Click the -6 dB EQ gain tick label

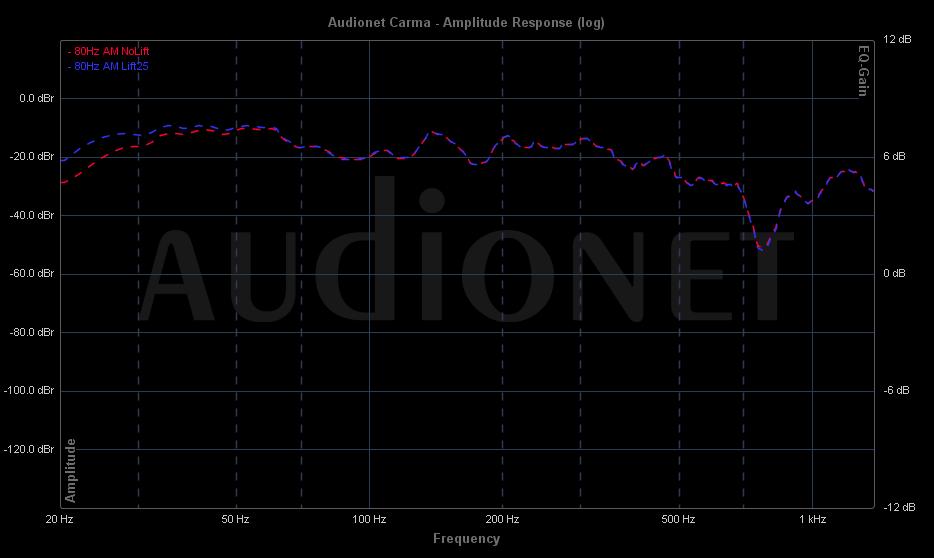(x=897, y=391)
